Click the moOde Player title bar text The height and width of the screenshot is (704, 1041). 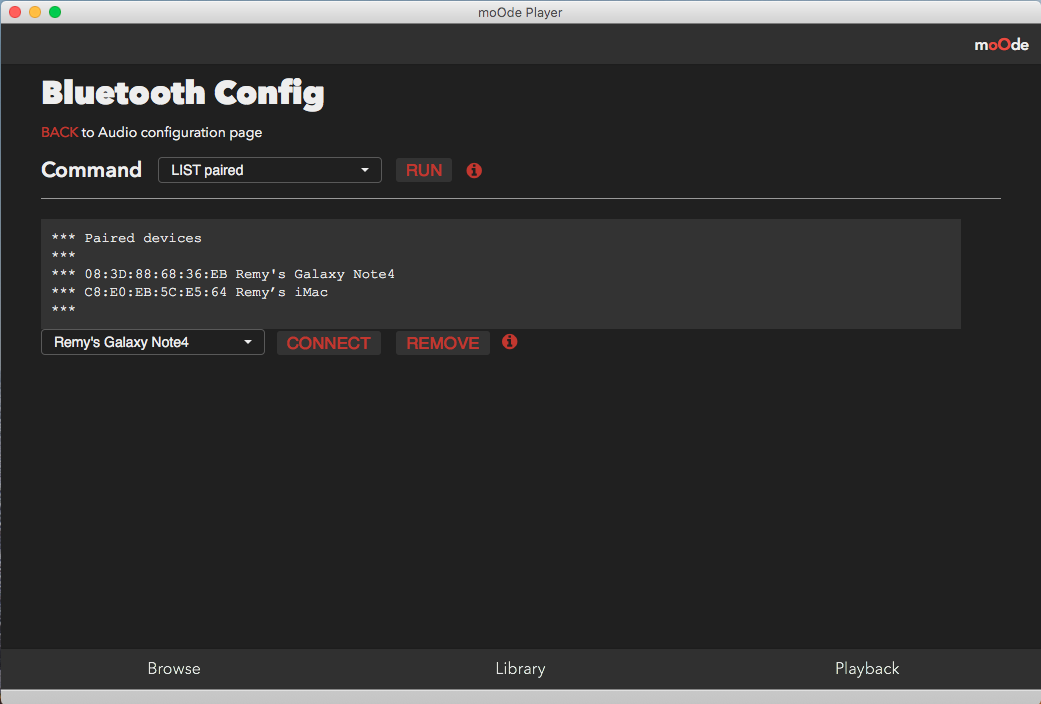(520, 12)
